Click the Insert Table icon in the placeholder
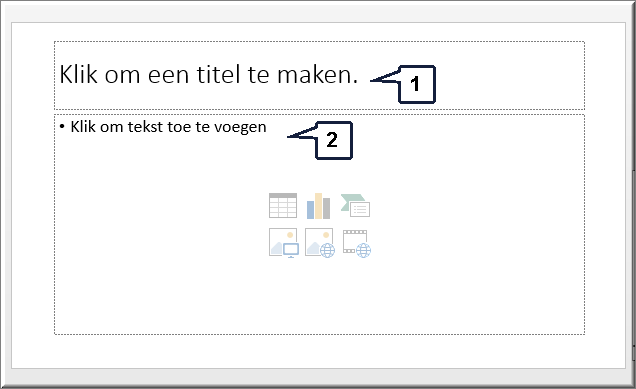 tap(283, 206)
